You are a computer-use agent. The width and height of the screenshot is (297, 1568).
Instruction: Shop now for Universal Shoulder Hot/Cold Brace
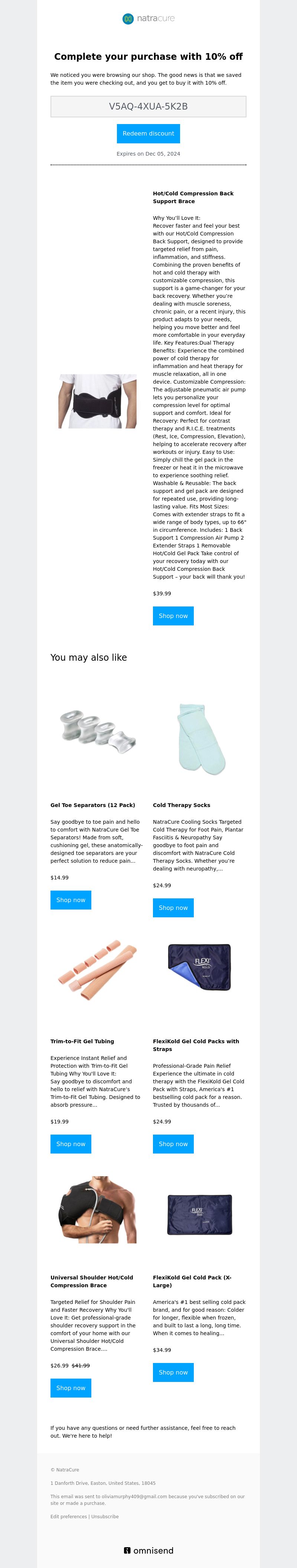pos(71,1388)
